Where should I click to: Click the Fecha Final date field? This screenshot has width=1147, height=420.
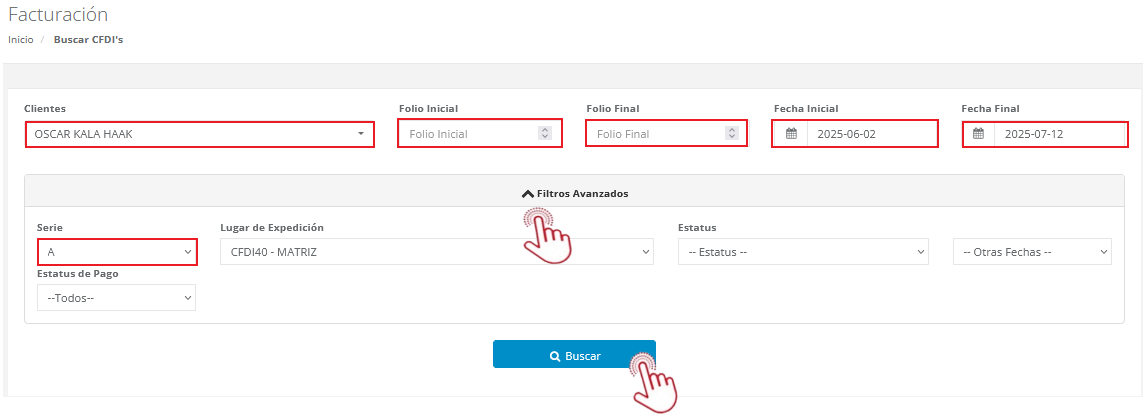click(x=1058, y=134)
